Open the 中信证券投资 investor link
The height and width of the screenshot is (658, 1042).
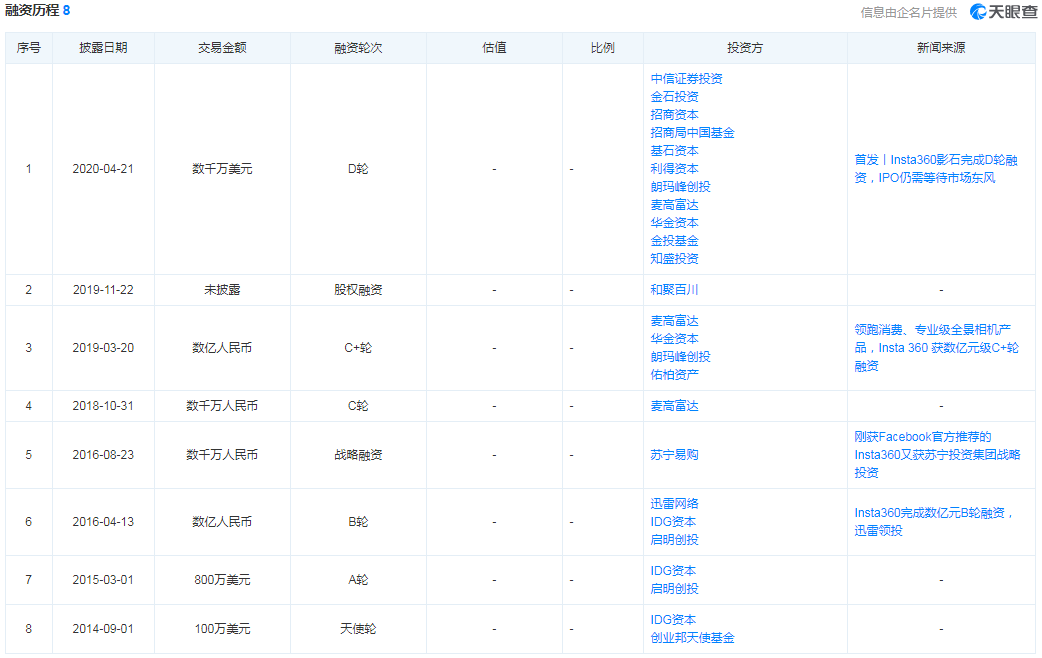pos(686,79)
